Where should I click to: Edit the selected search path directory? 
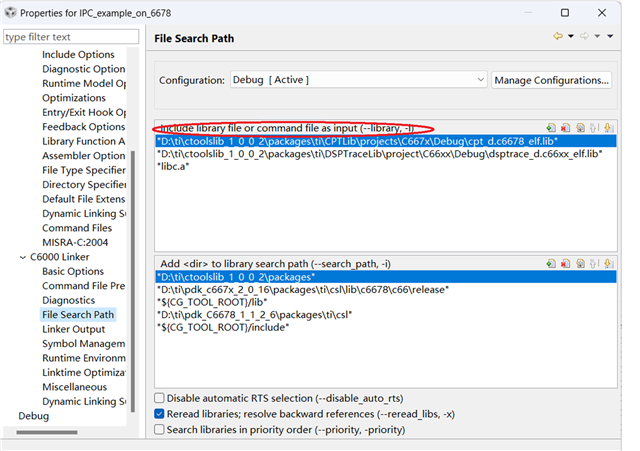[580, 262]
